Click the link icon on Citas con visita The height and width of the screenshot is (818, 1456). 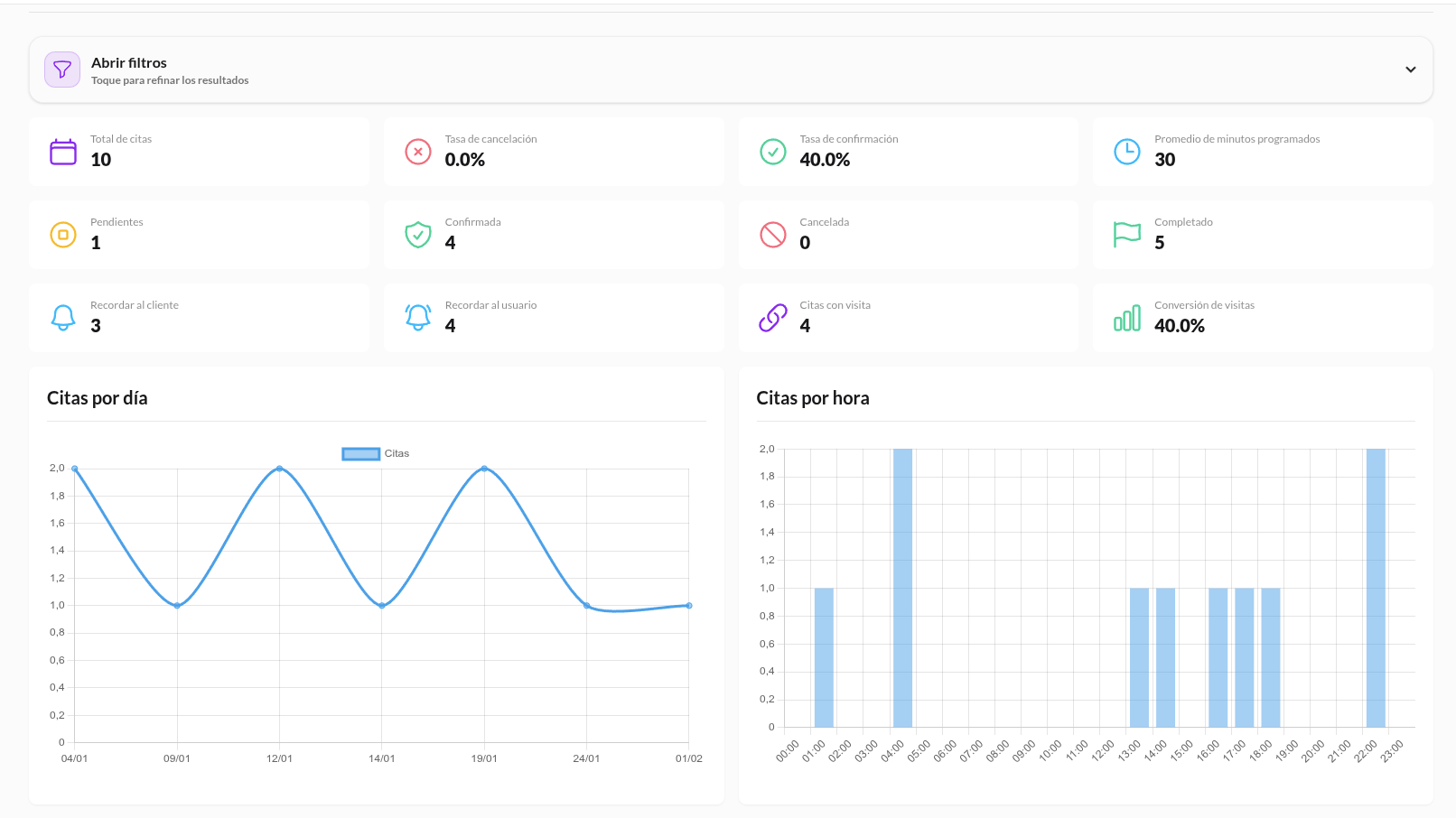(772, 318)
